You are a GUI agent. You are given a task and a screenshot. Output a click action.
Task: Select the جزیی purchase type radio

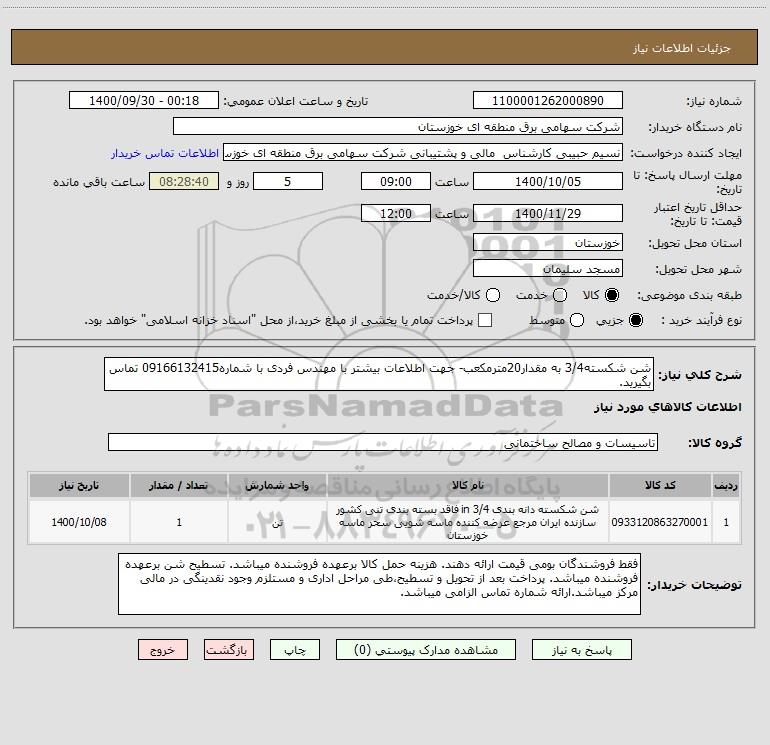point(635,320)
